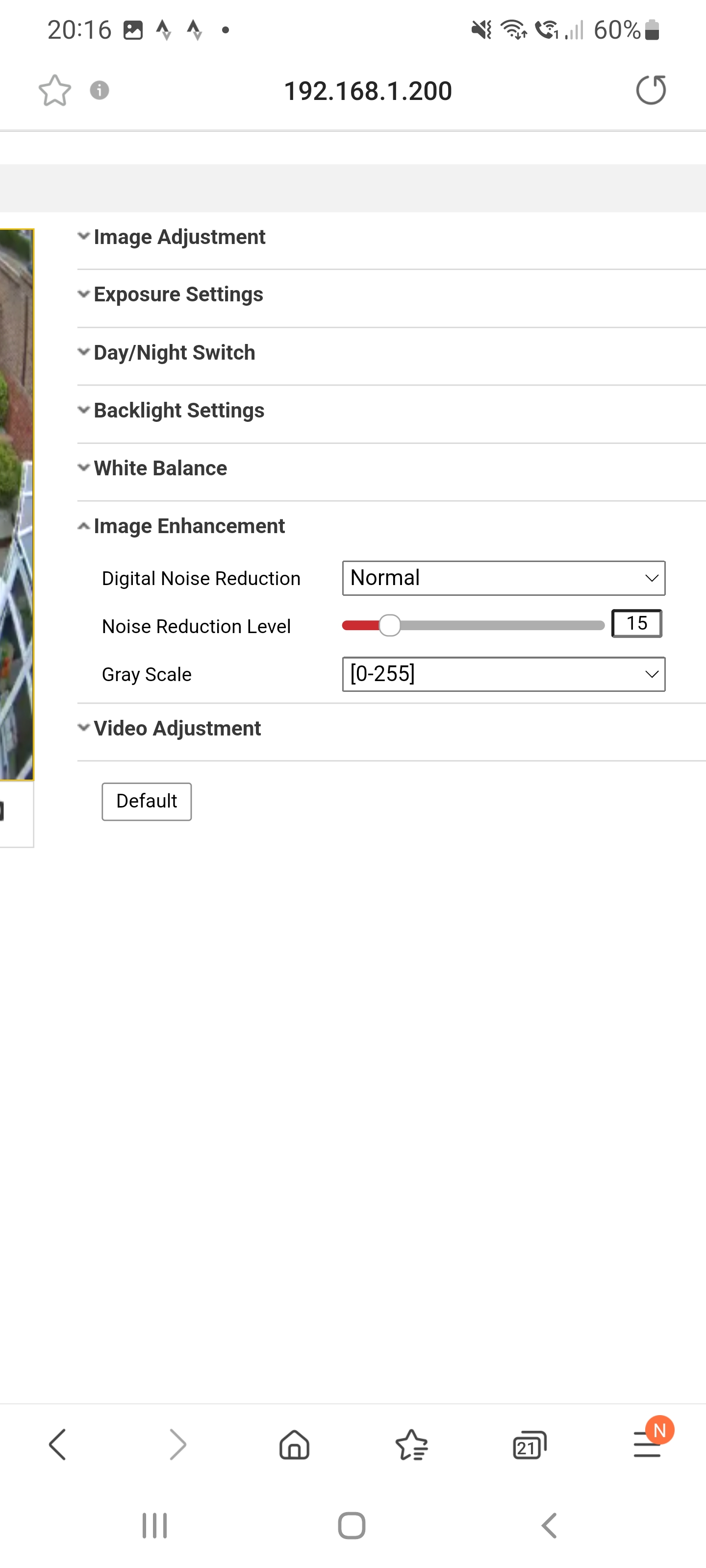
Task: Collapse the Image Enhancement section
Action: point(189,526)
